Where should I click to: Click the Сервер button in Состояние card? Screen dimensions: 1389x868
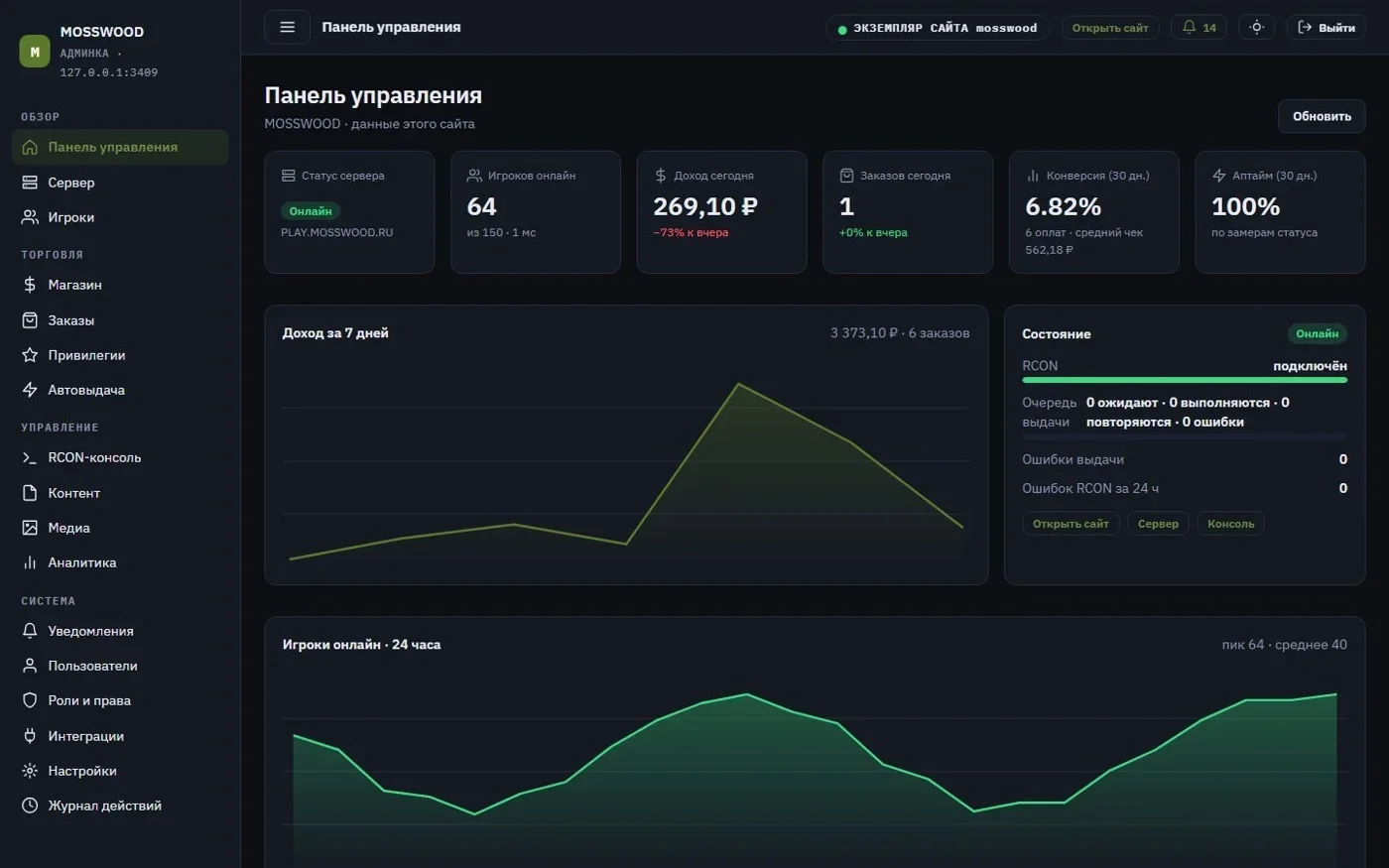point(1158,524)
